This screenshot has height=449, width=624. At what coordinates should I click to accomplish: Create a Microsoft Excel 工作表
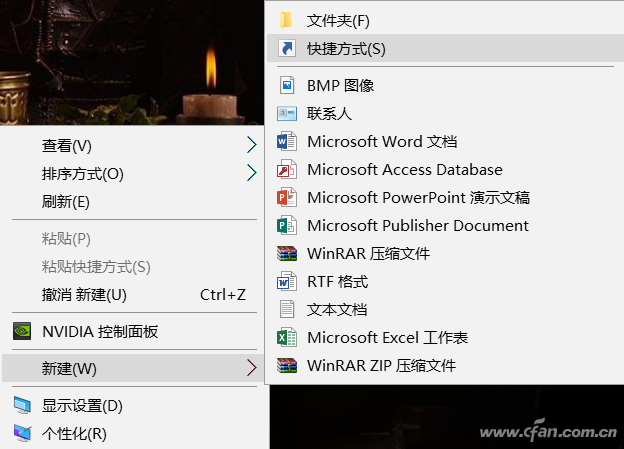[x=445, y=338]
